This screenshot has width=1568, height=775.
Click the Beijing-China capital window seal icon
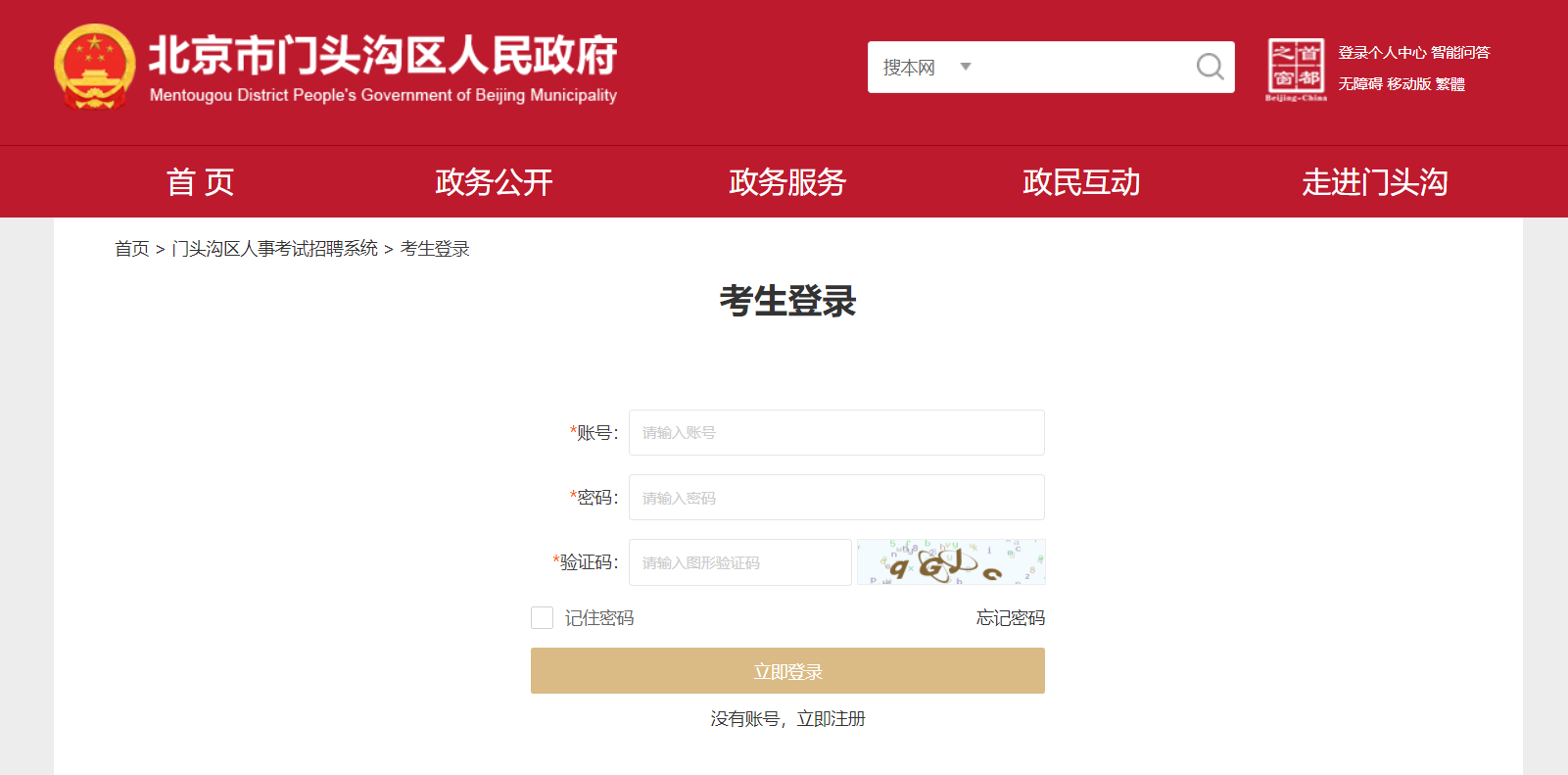(1296, 69)
